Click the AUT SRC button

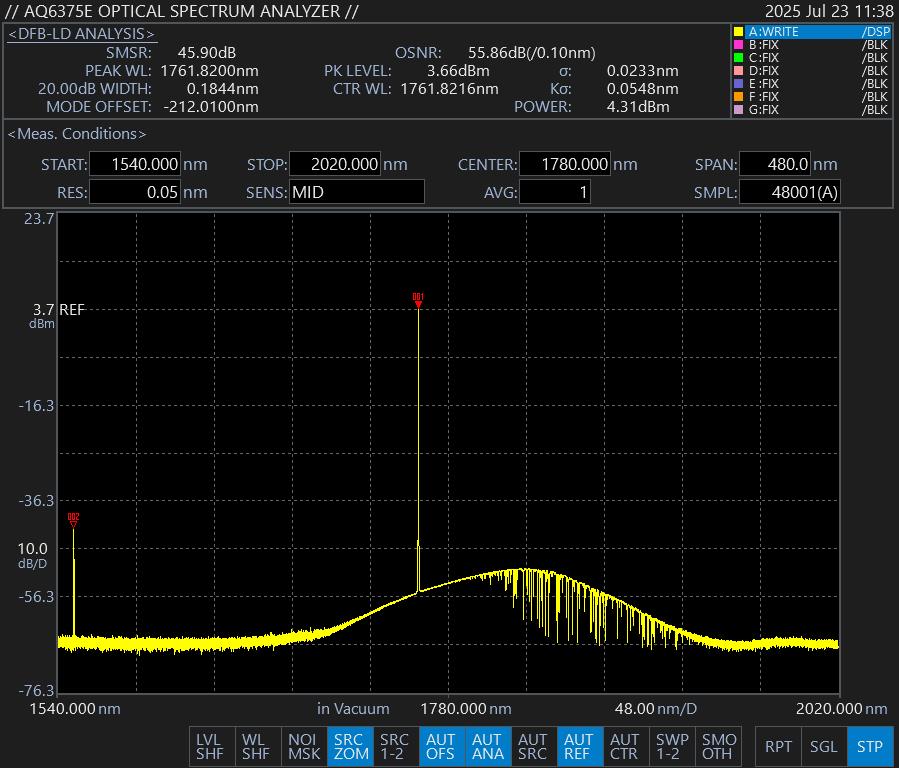pos(532,746)
